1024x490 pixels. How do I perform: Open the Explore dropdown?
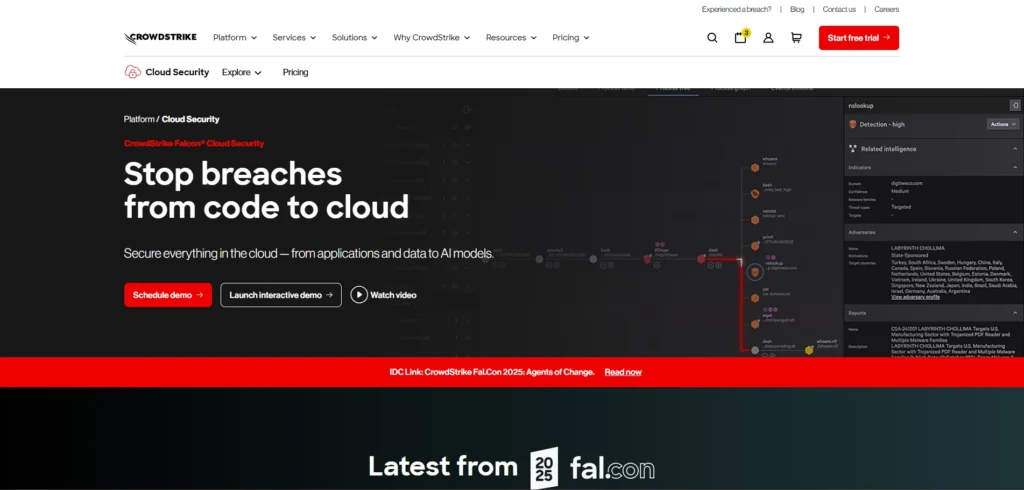pyautogui.click(x=242, y=73)
